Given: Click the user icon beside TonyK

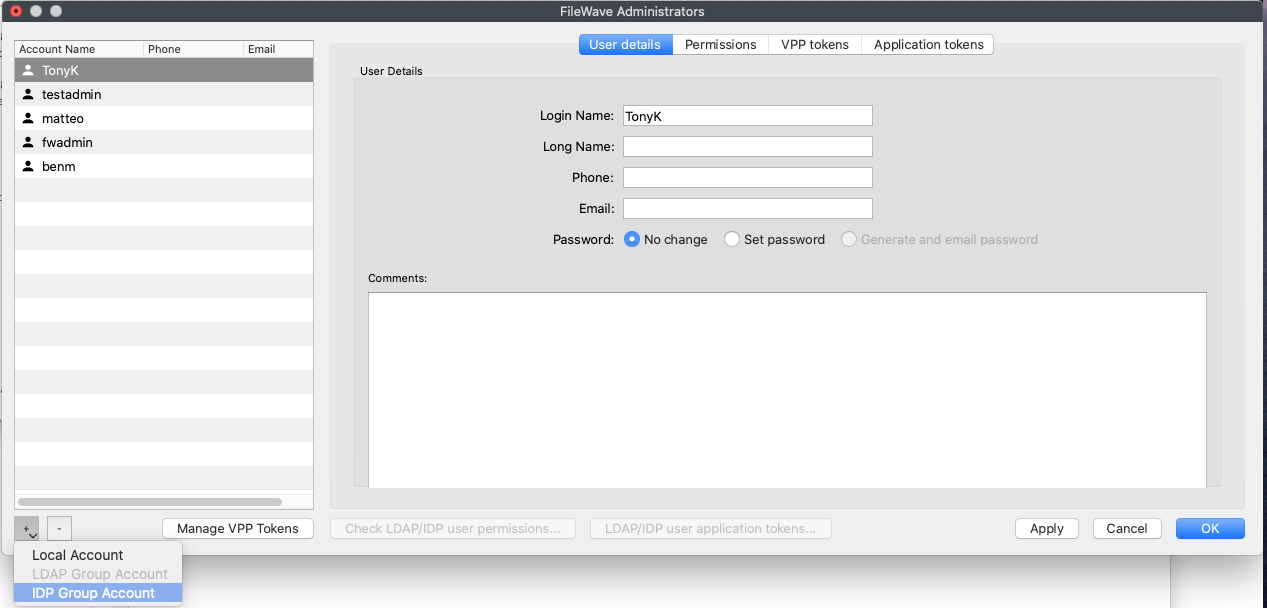Looking at the screenshot, I should click(x=28, y=71).
